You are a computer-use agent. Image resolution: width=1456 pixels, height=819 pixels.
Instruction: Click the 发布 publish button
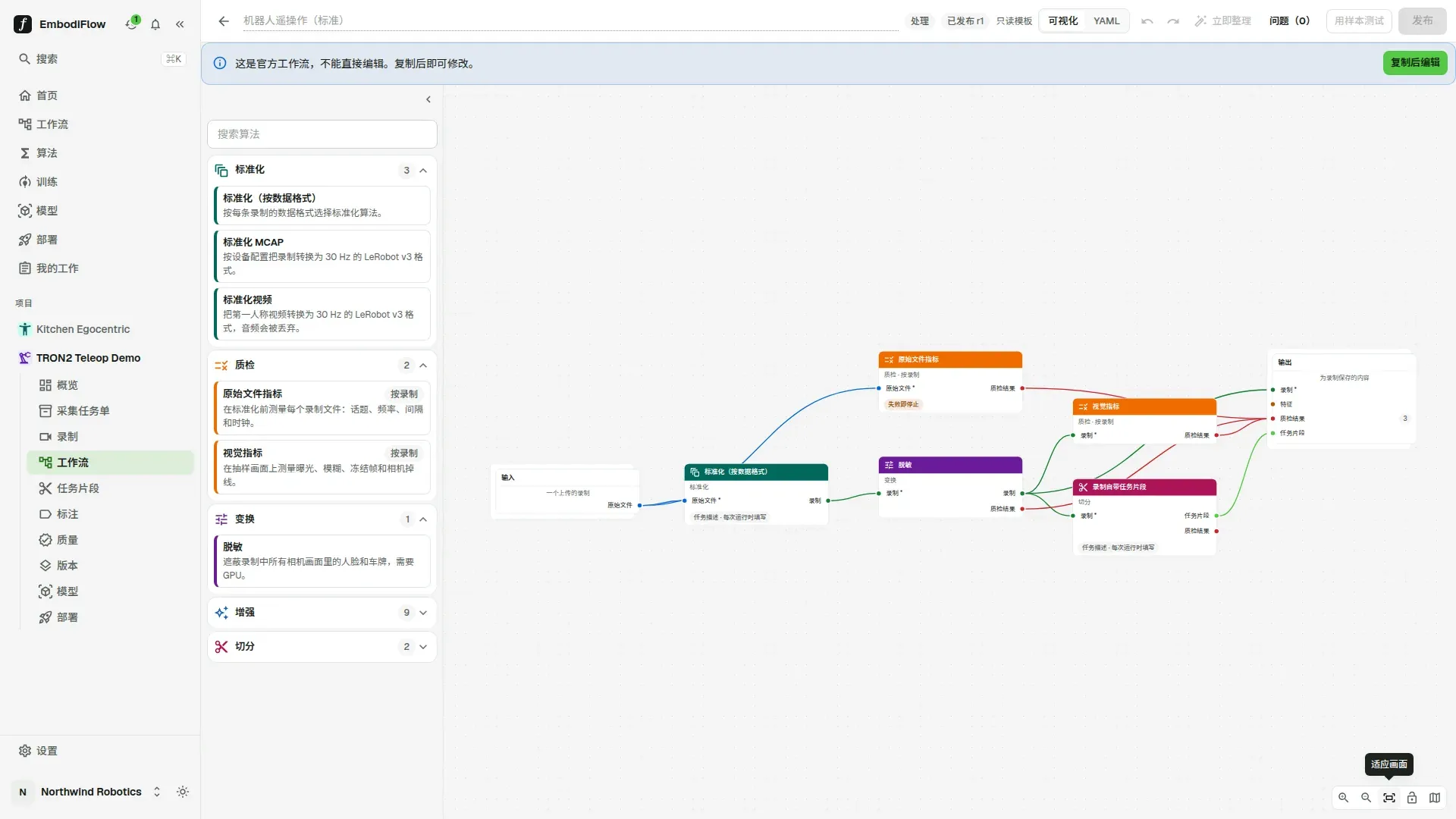click(1423, 21)
